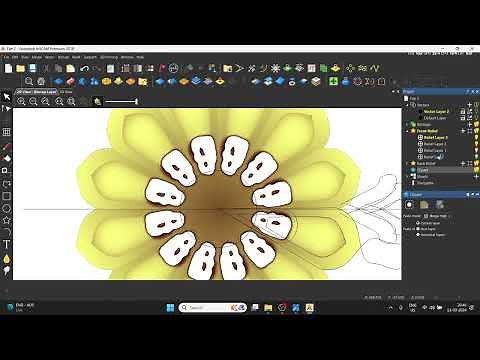
Task: Open the Edit menu
Action: pyautogui.click(x=15, y=57)
